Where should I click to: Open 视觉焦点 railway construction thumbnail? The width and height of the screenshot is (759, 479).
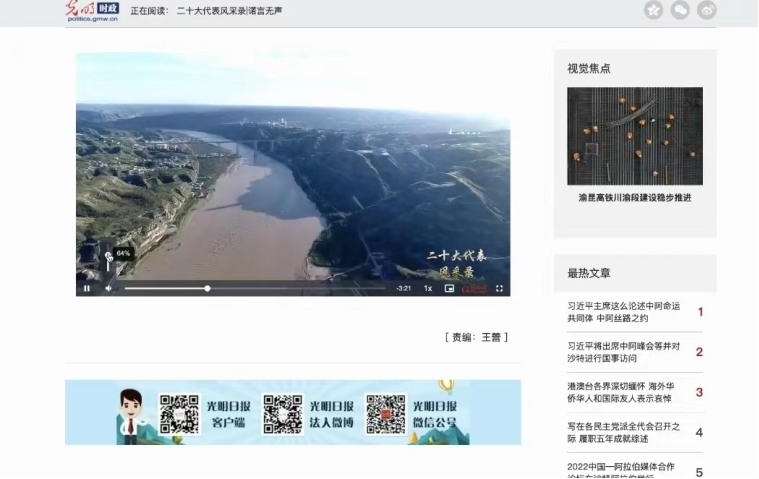tap(634, 136)
